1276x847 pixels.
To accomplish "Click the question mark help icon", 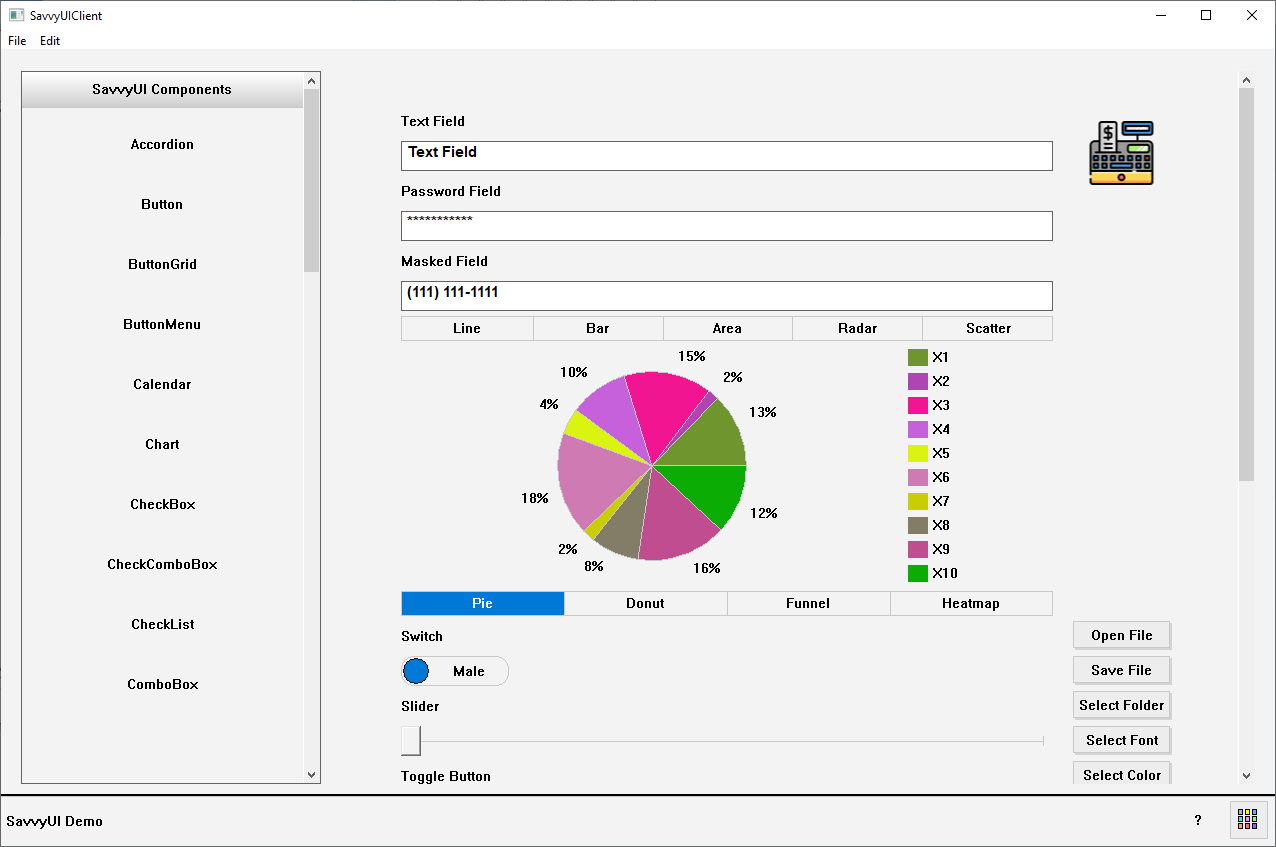I will tap(1198, 820).
